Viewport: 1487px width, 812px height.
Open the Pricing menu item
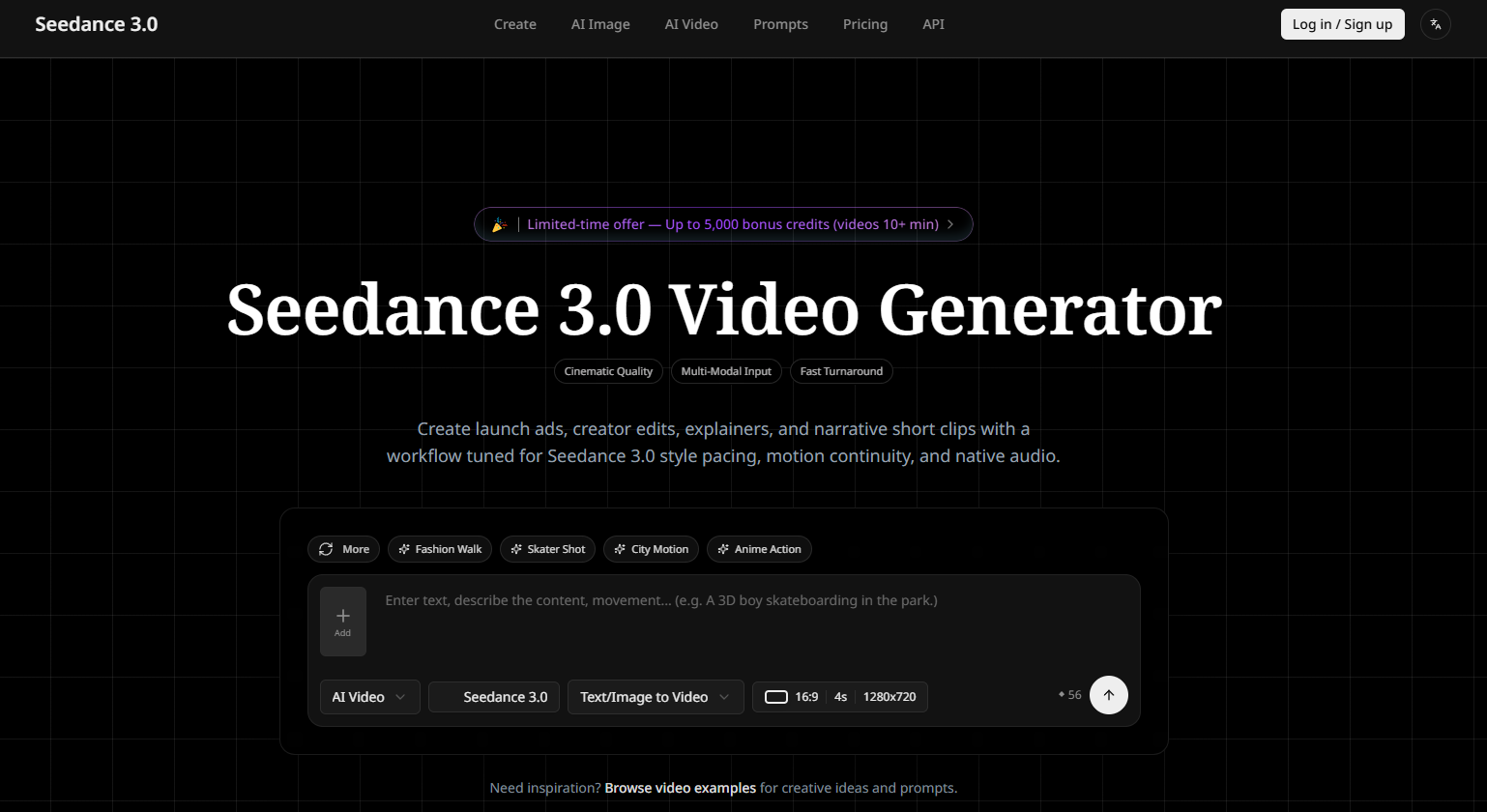(864, 24)
